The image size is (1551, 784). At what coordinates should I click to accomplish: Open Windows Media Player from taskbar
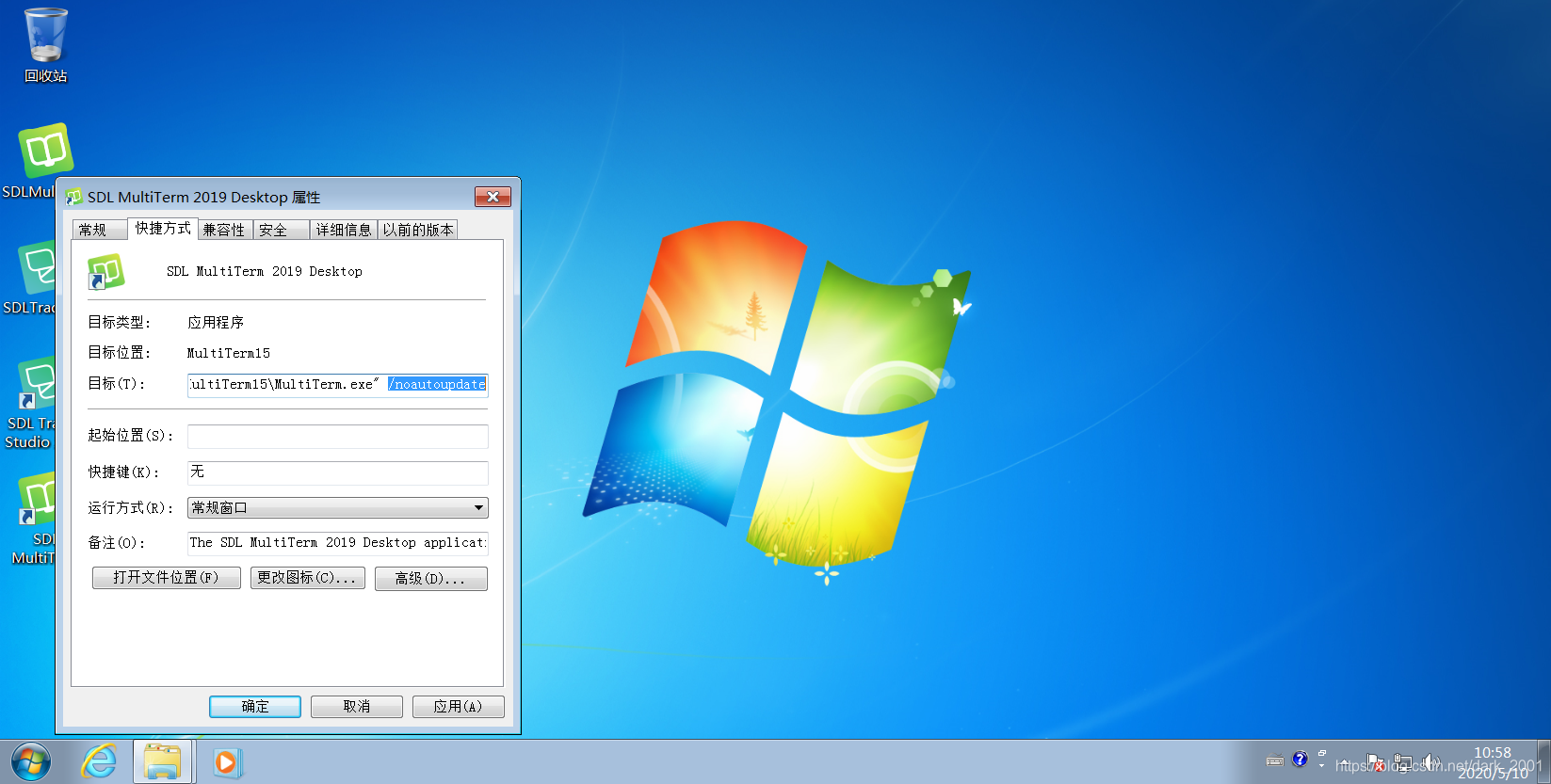(x=226, y=761)
